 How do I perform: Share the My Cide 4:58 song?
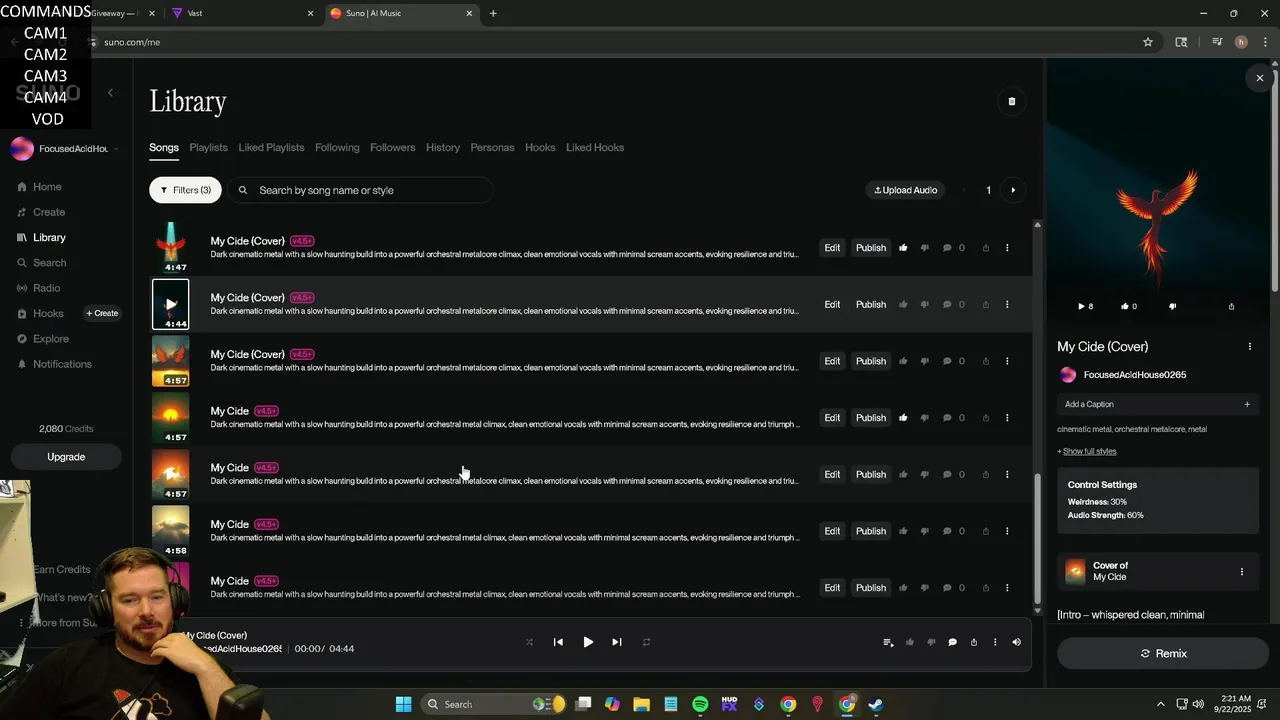tap(986, 531)
